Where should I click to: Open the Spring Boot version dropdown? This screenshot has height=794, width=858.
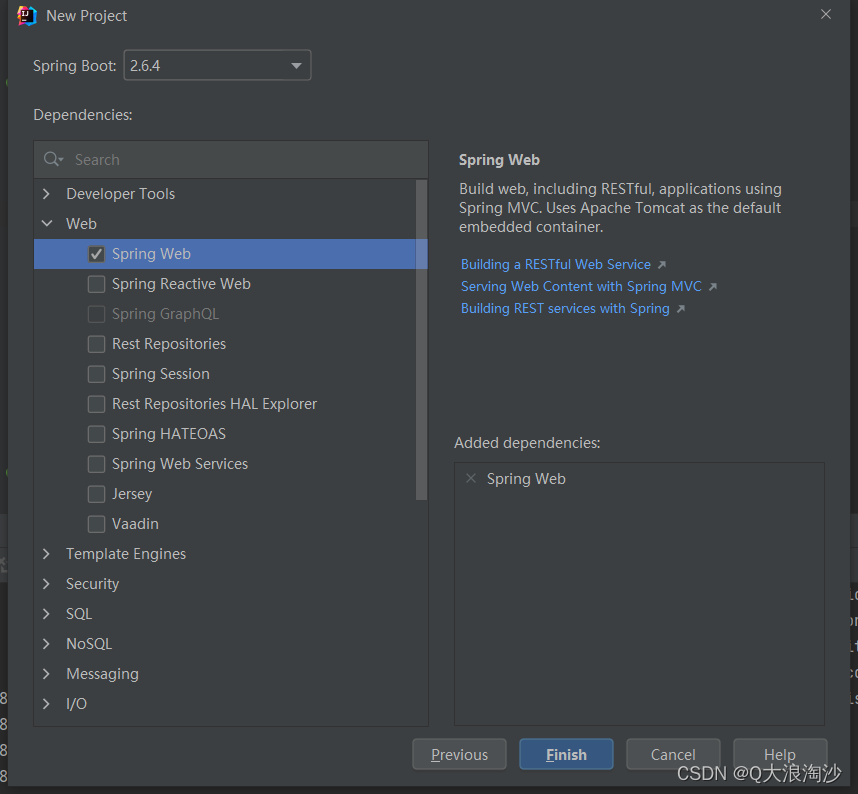coord(296,64)
